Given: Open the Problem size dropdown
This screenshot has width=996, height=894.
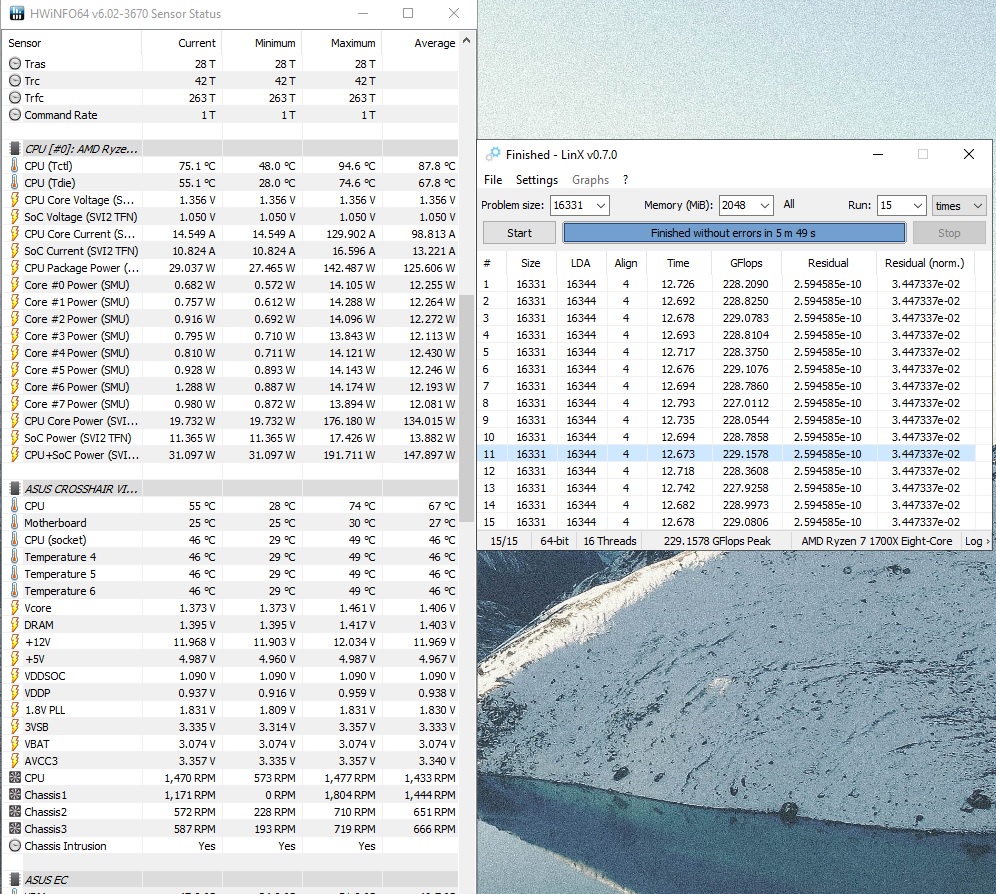Looking at the screenshot, I should point(600,205).
